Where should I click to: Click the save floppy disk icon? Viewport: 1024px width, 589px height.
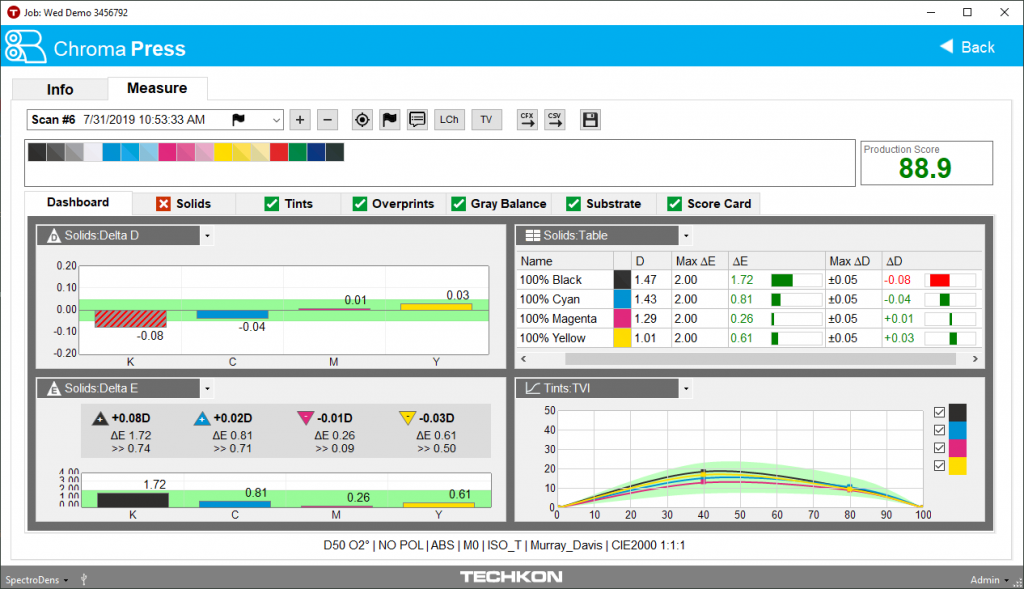pyautogui.click(x=590, y=120)
